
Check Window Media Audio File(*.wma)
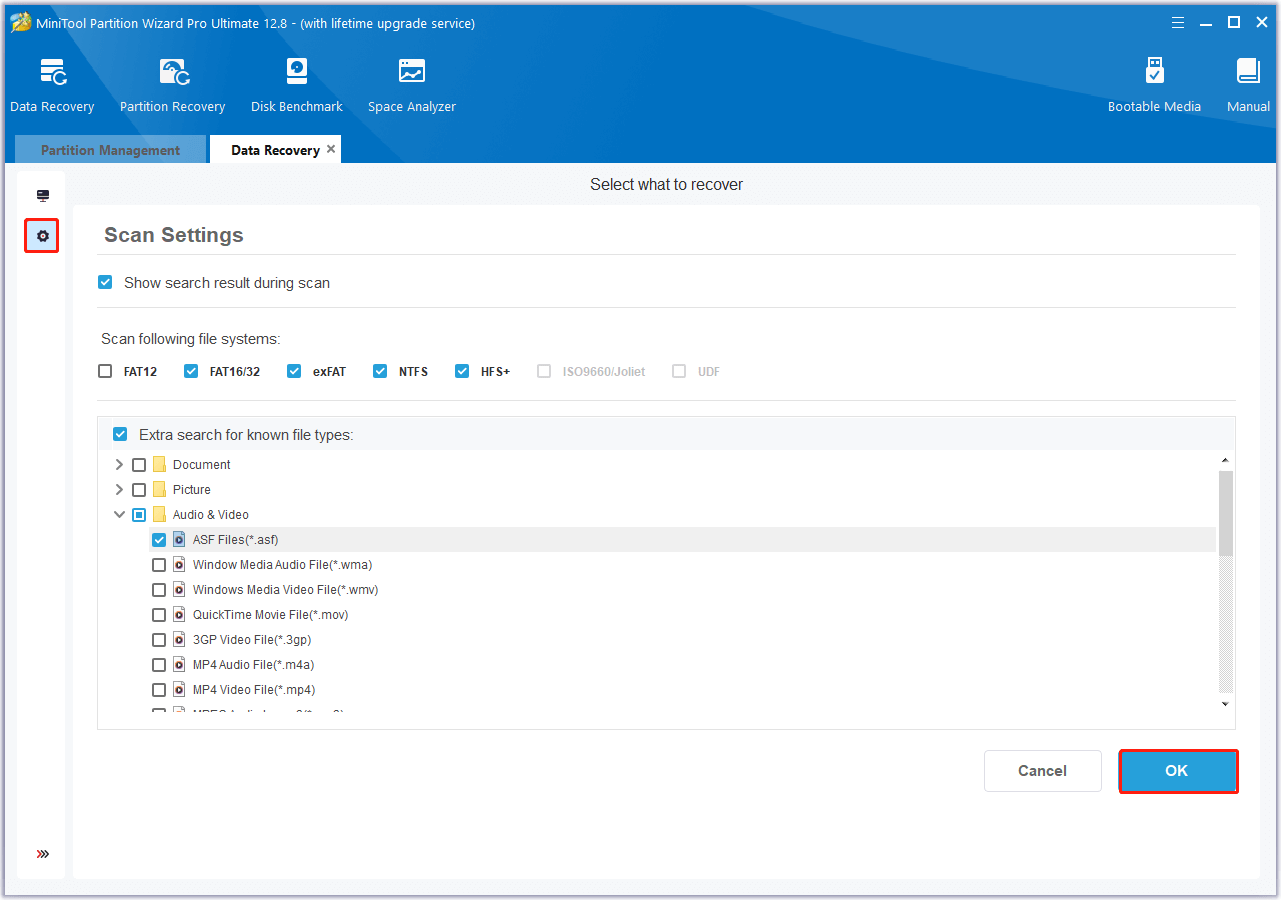tap(159, 564)
